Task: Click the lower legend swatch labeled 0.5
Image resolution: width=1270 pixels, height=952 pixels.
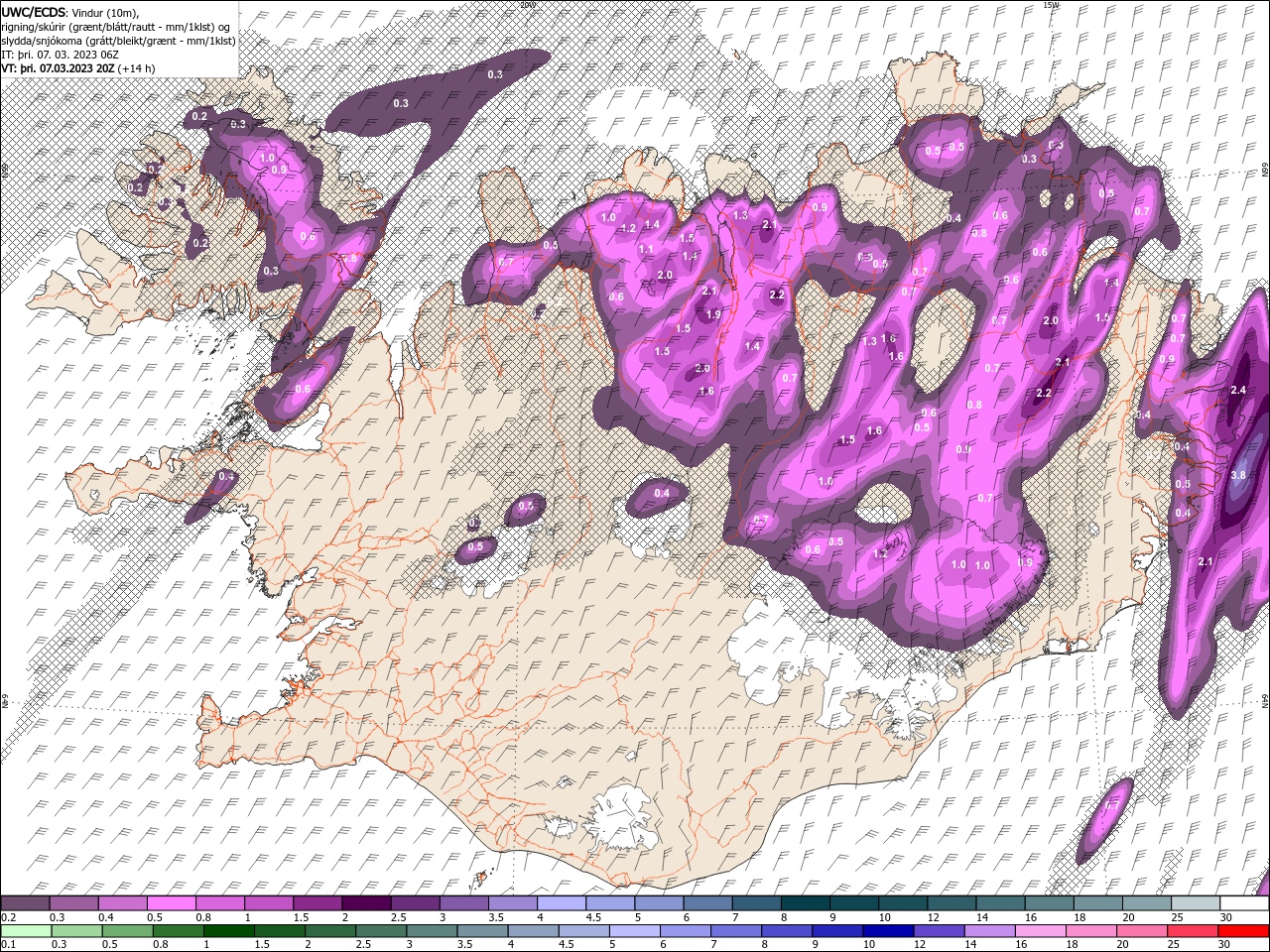Action: (127, 931)
